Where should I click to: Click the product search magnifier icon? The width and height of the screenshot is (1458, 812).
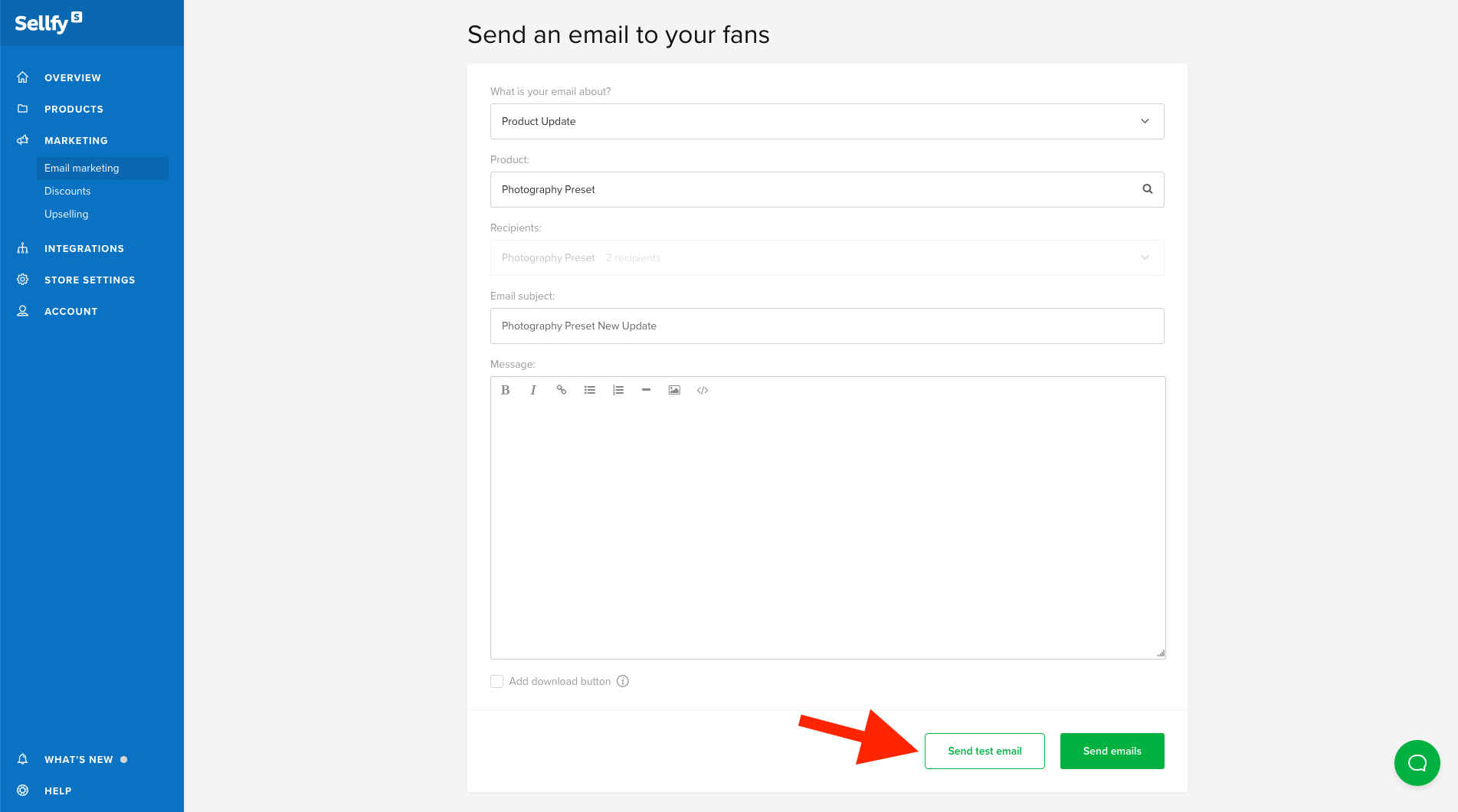[1147, 189]
